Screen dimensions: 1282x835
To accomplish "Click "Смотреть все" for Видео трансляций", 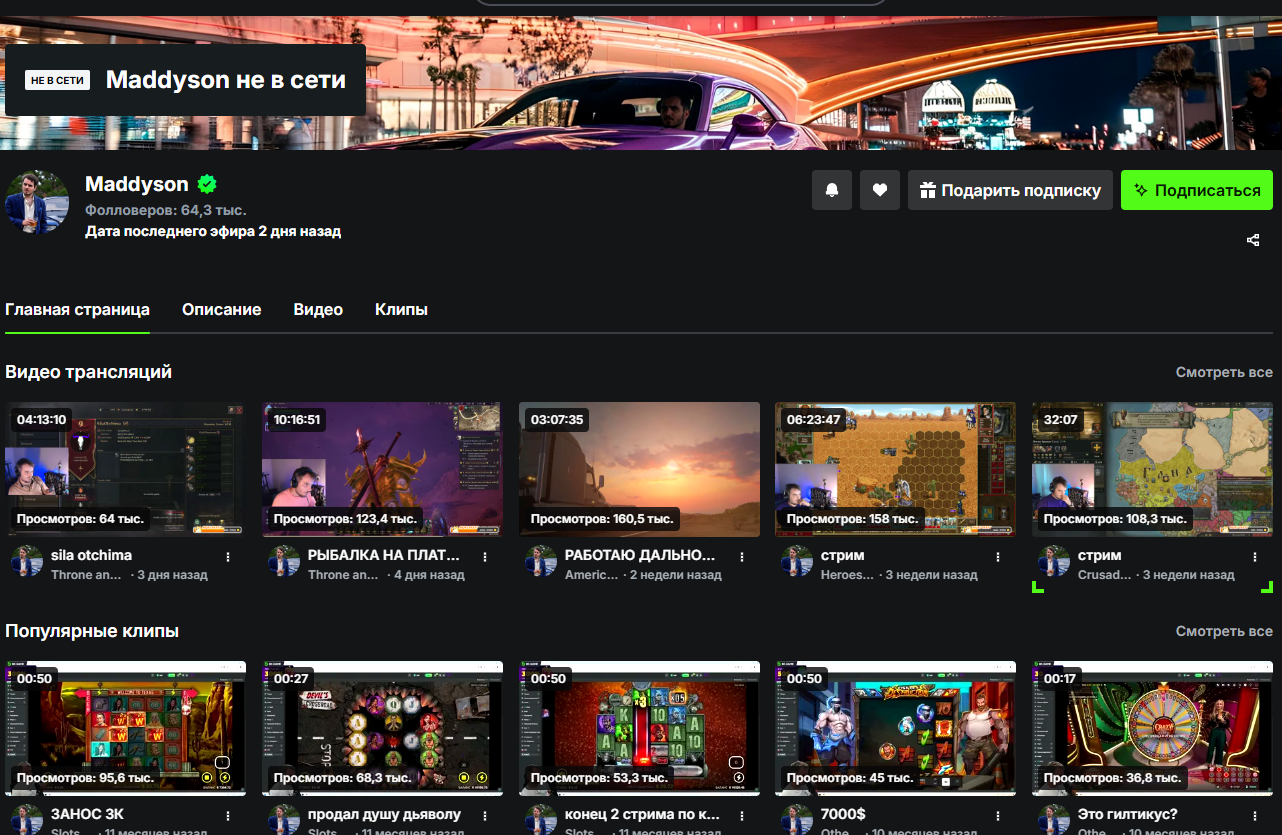I will tap(1224, 372).
